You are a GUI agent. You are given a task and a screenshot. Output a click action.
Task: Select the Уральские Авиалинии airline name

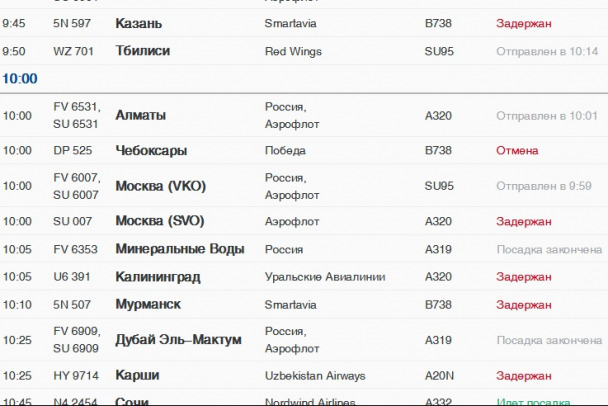[x=325, y=277]
